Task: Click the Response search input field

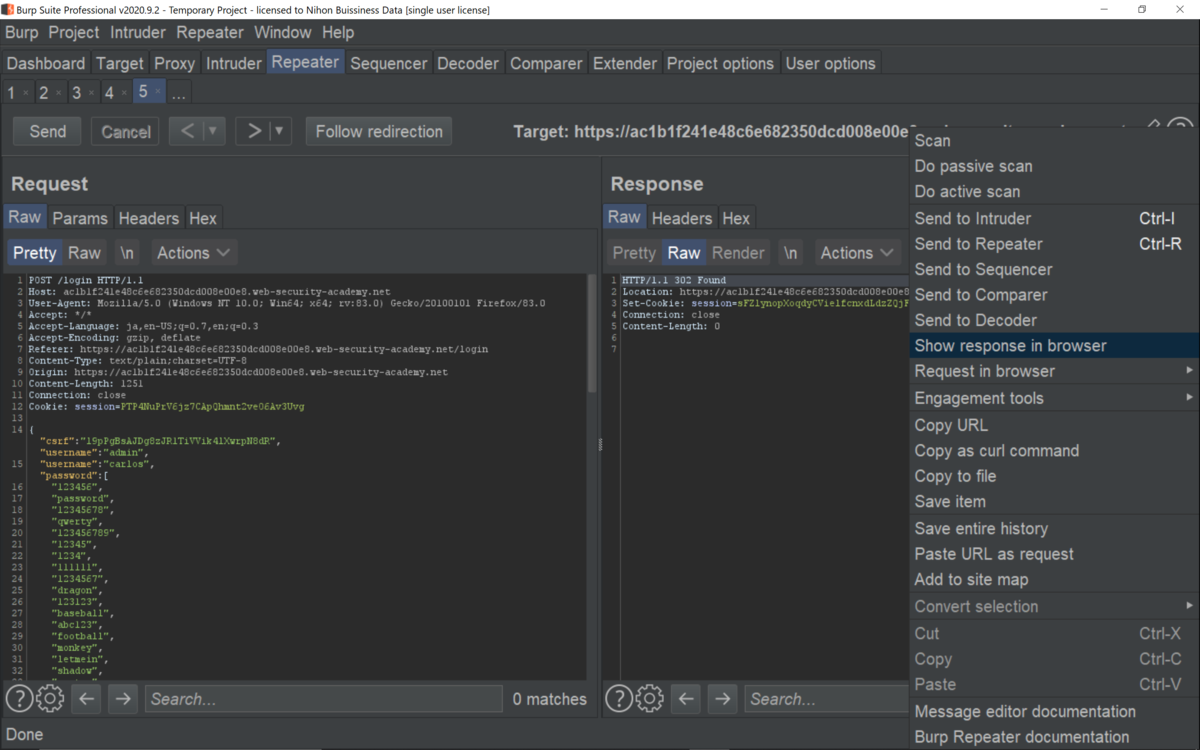Action: 827,699
